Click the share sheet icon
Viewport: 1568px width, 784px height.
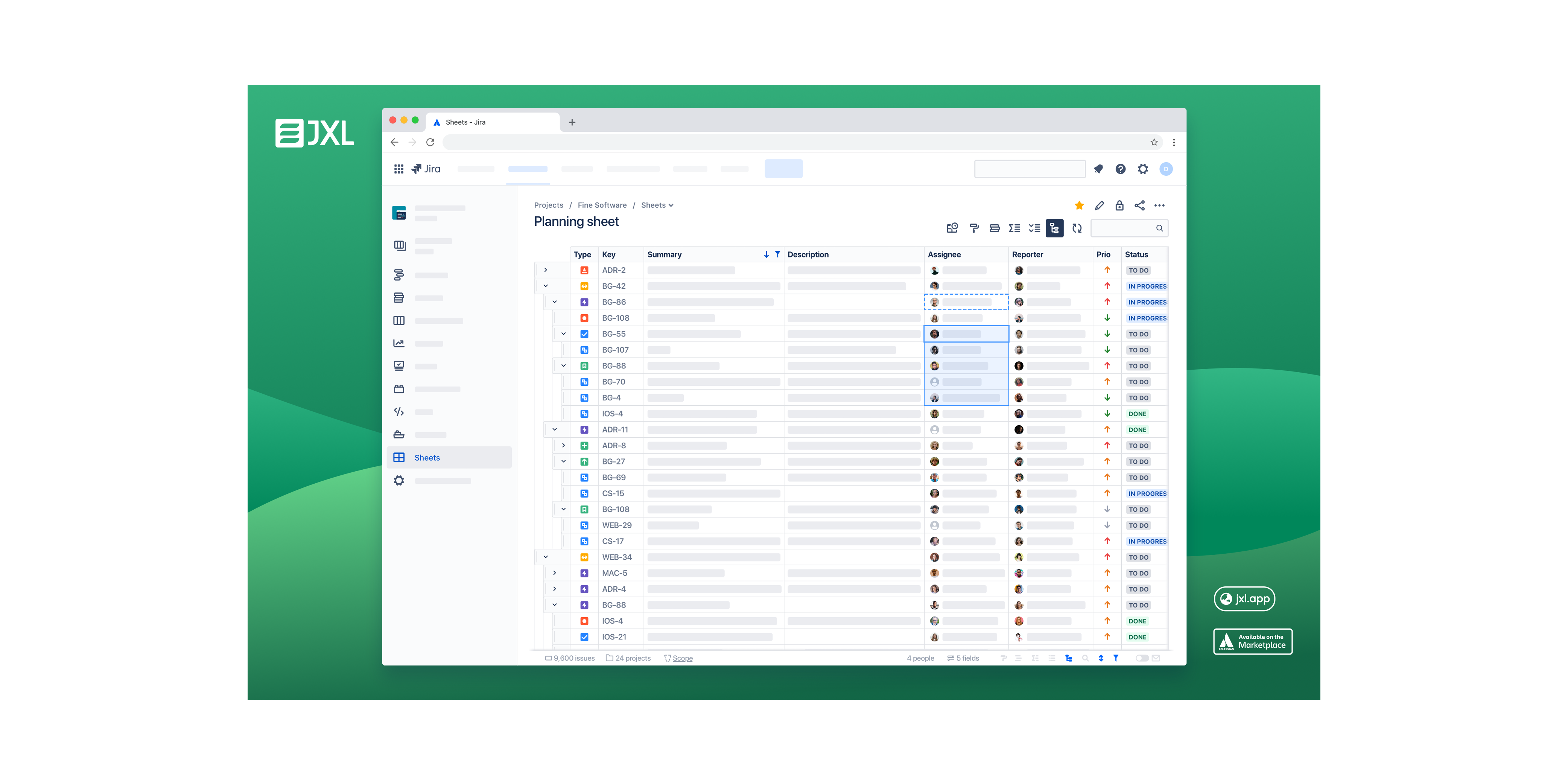pos(1139,206)
